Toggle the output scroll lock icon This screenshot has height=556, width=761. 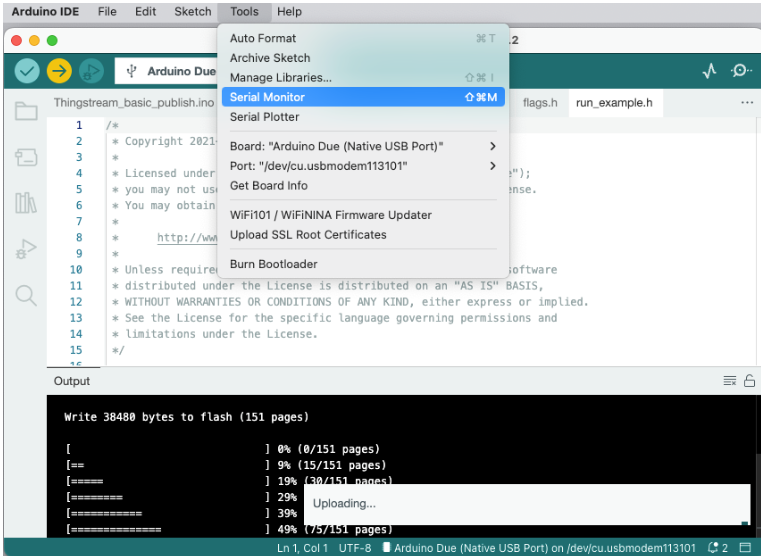(749, 381)
